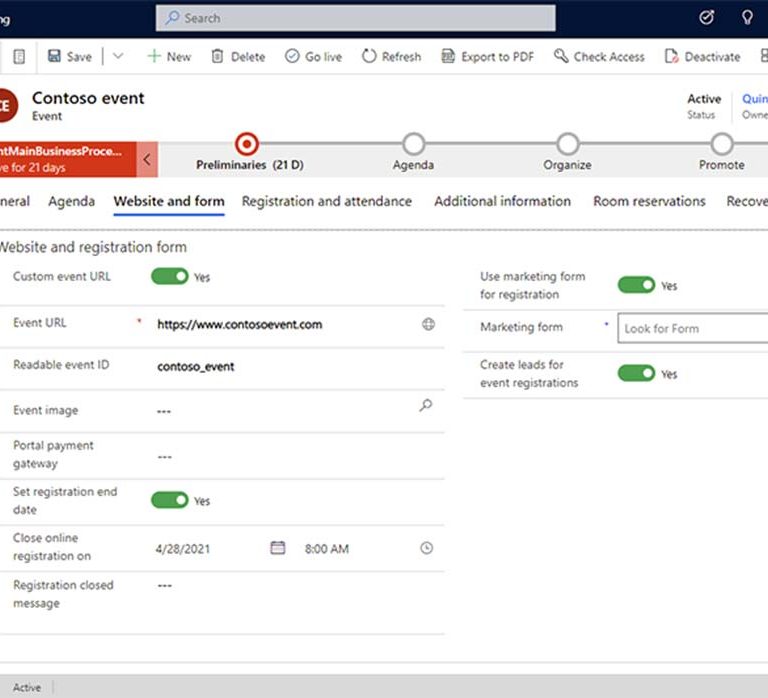Image resolution: width=768 pixels, height=698 pixels.
Task: Click the Check Access key icon
Action: (x=561, y=56)
